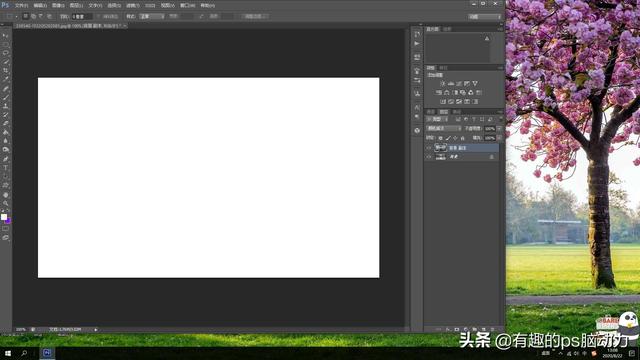Screen dimensions: 640x360
Task: Choose Add to selection mode
Action: pos(33,16)
